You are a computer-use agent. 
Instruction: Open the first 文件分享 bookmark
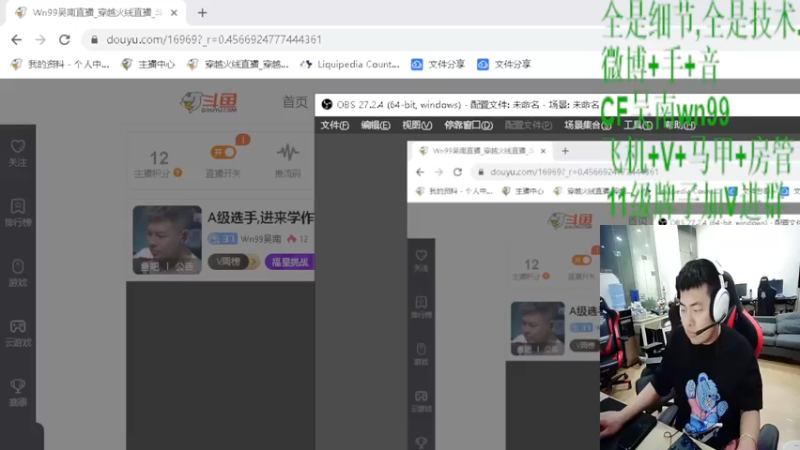pos(438,64)
